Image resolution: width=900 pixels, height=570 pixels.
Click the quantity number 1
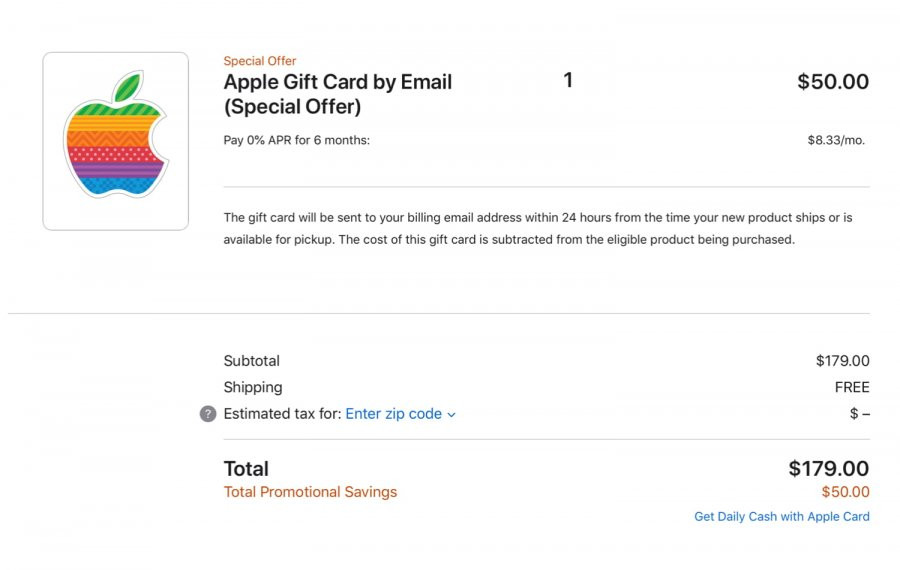(x=568, y=80)
